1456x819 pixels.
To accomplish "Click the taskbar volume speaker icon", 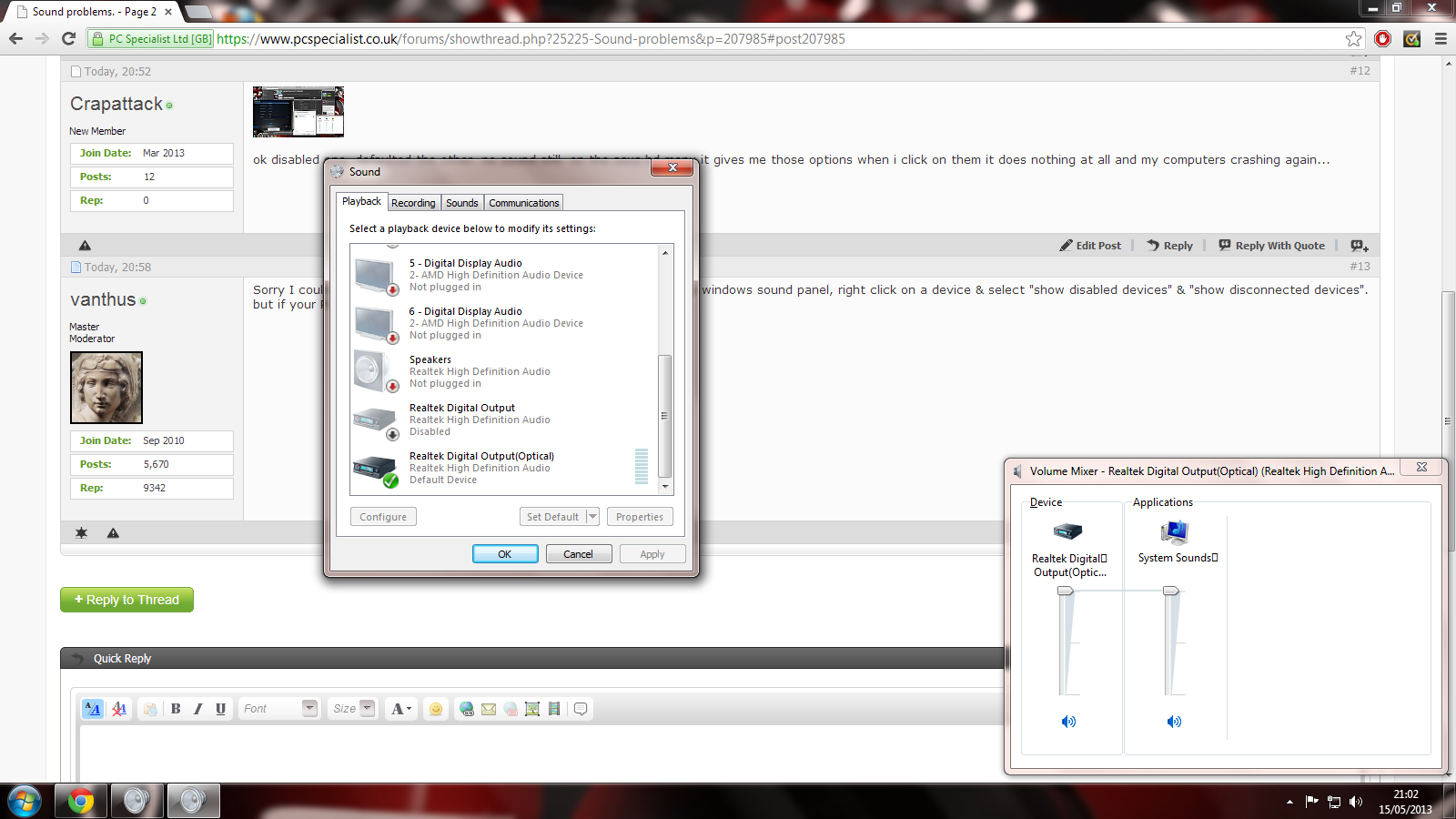I will point(1356,802).
